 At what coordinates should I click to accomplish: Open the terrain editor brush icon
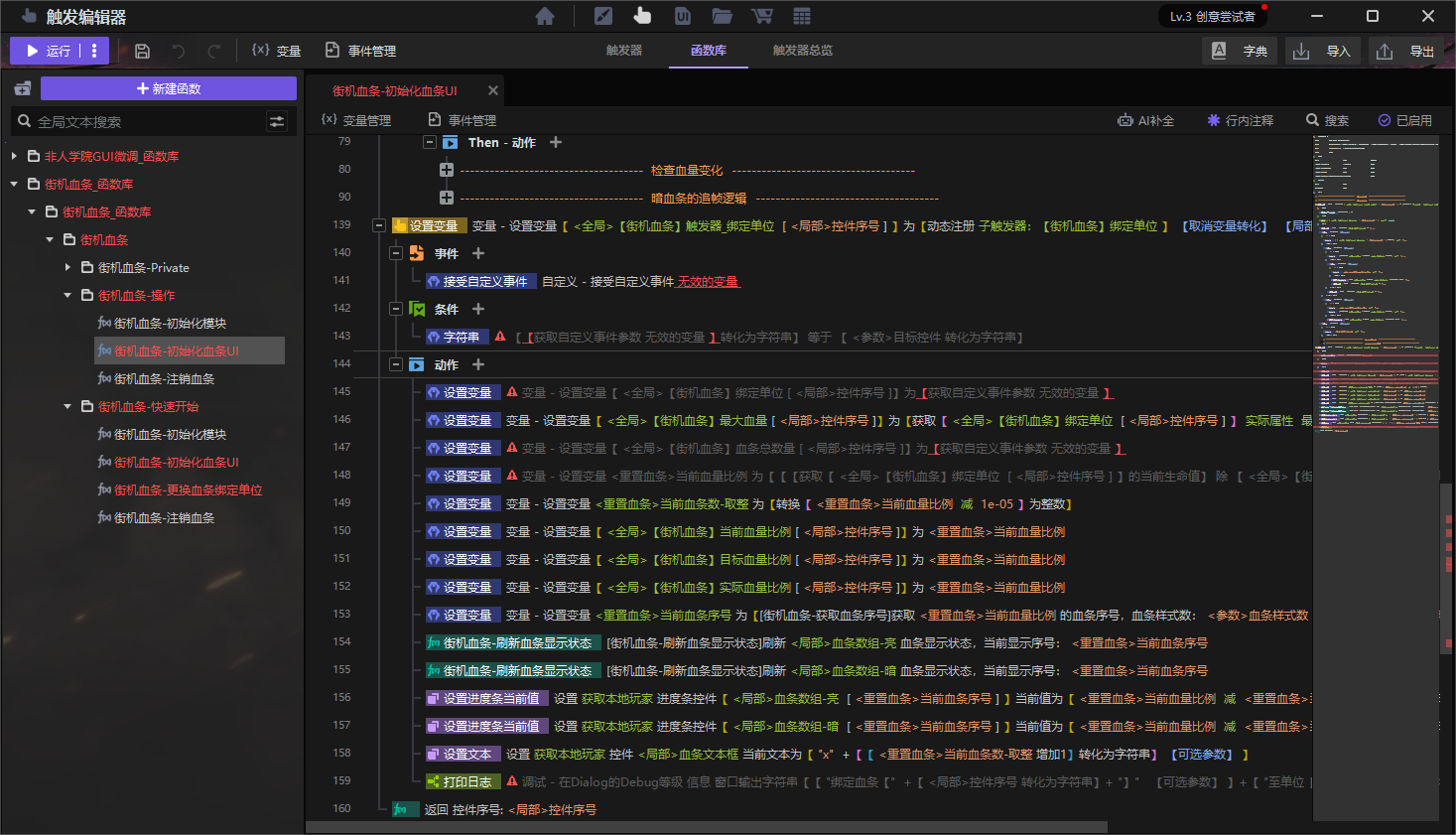603,16
